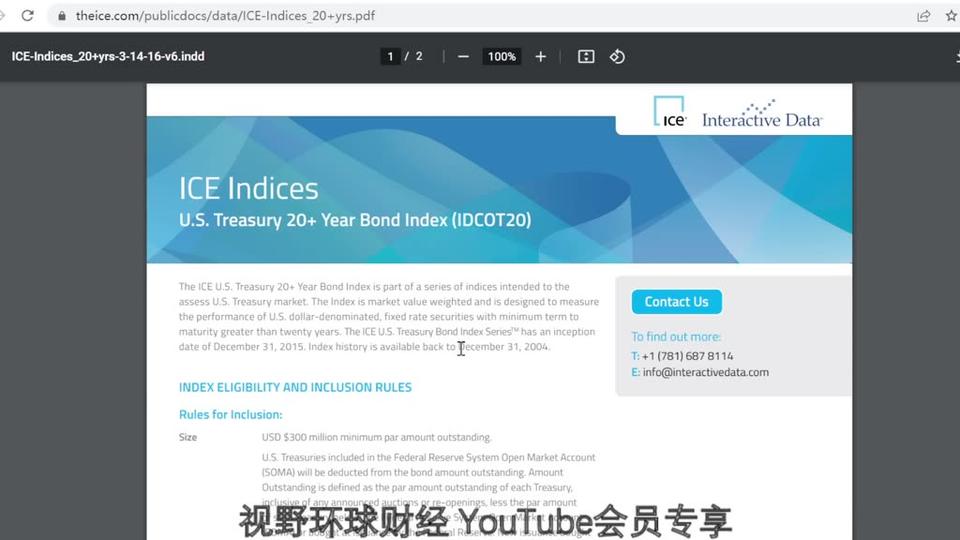Click the ICE Indices title text

click(249, 189)
